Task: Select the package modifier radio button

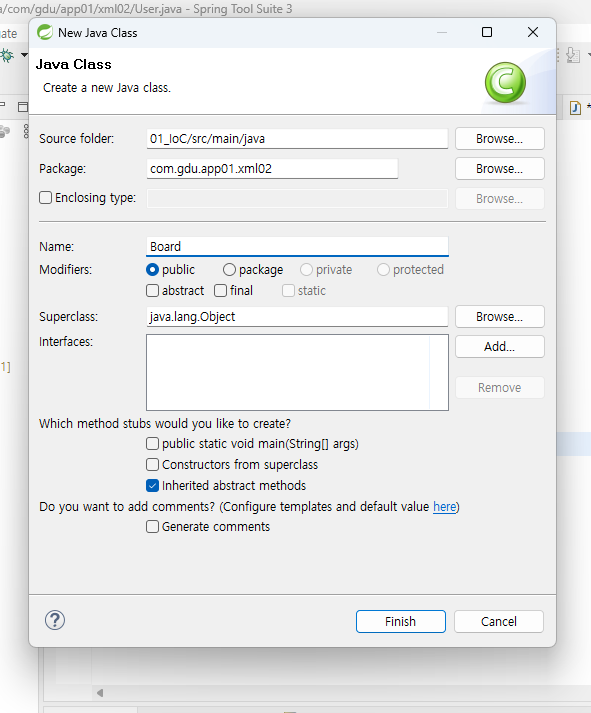Action: click(x=229, y=270)
